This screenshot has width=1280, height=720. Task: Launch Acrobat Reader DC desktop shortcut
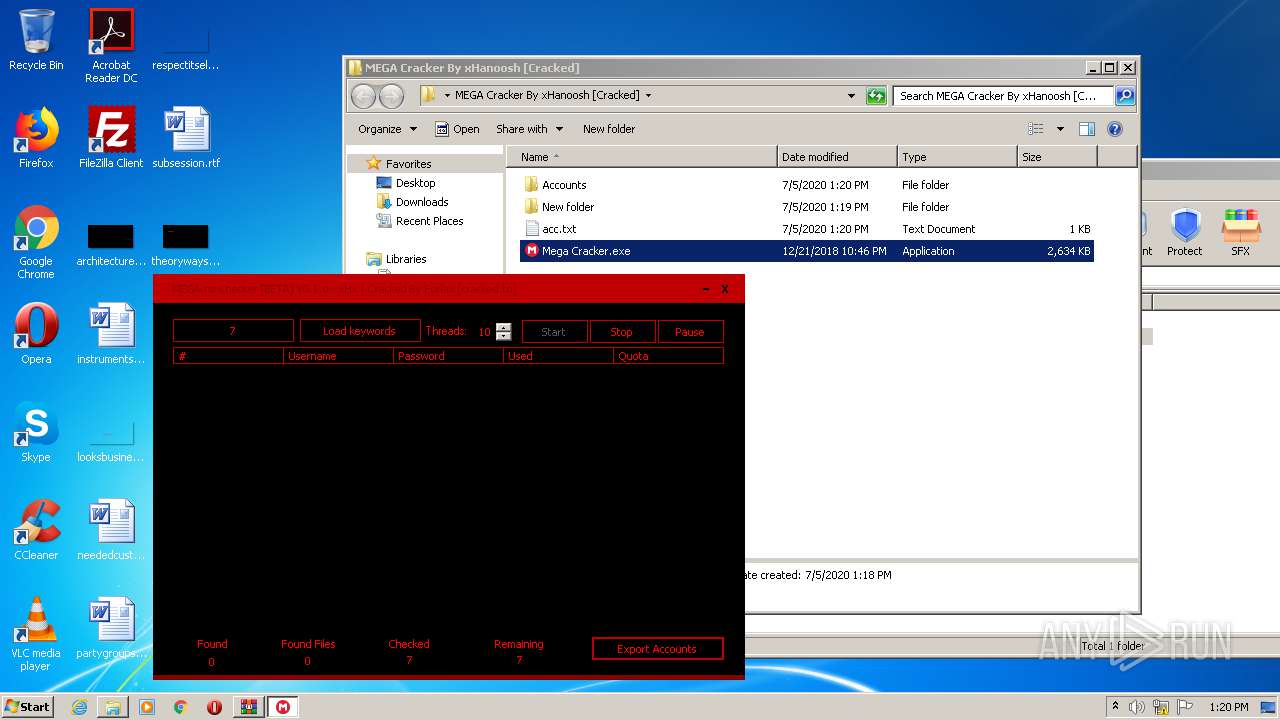point(111,46)
